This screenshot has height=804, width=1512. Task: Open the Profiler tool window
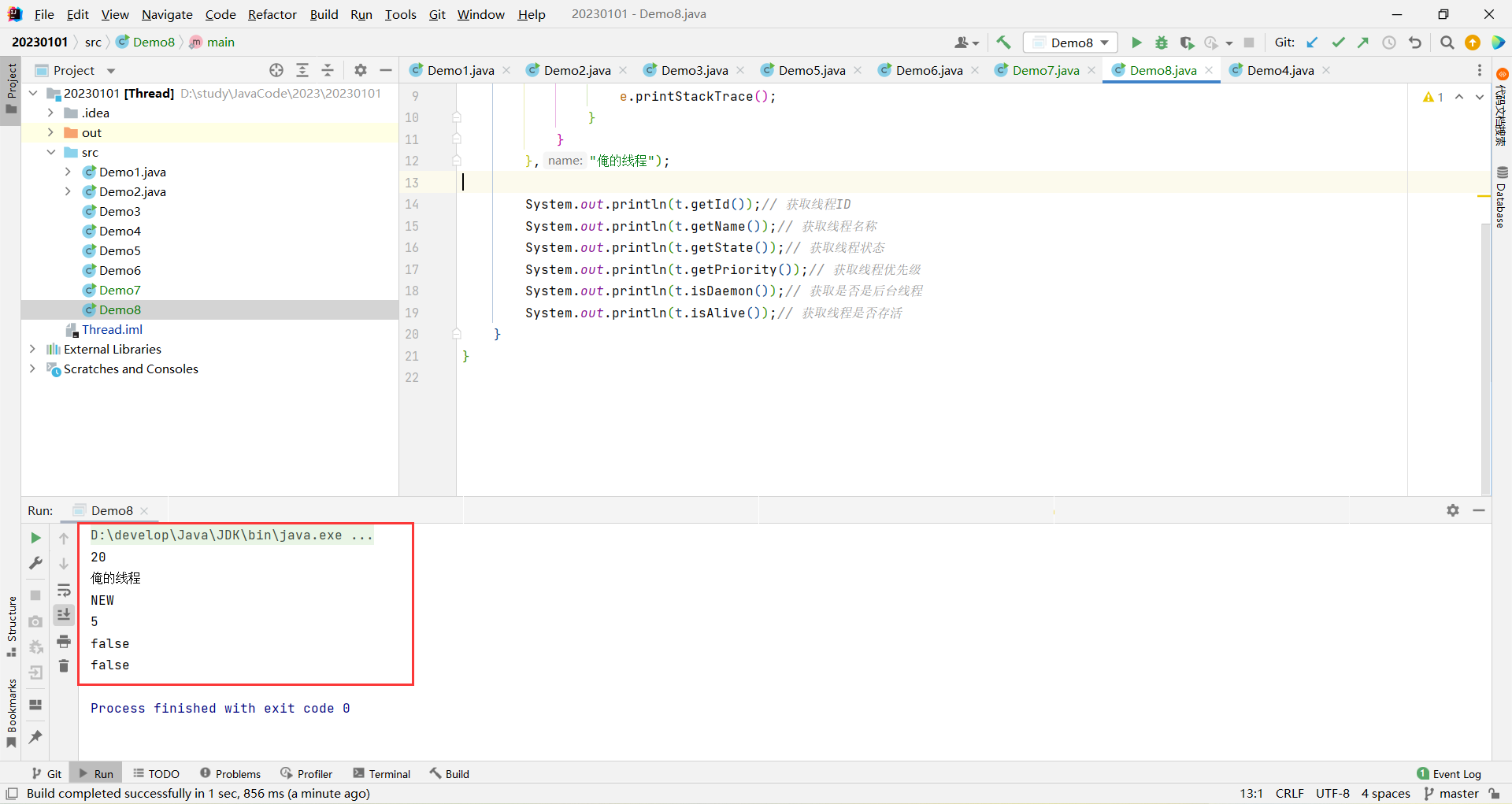tap(306, 773)
